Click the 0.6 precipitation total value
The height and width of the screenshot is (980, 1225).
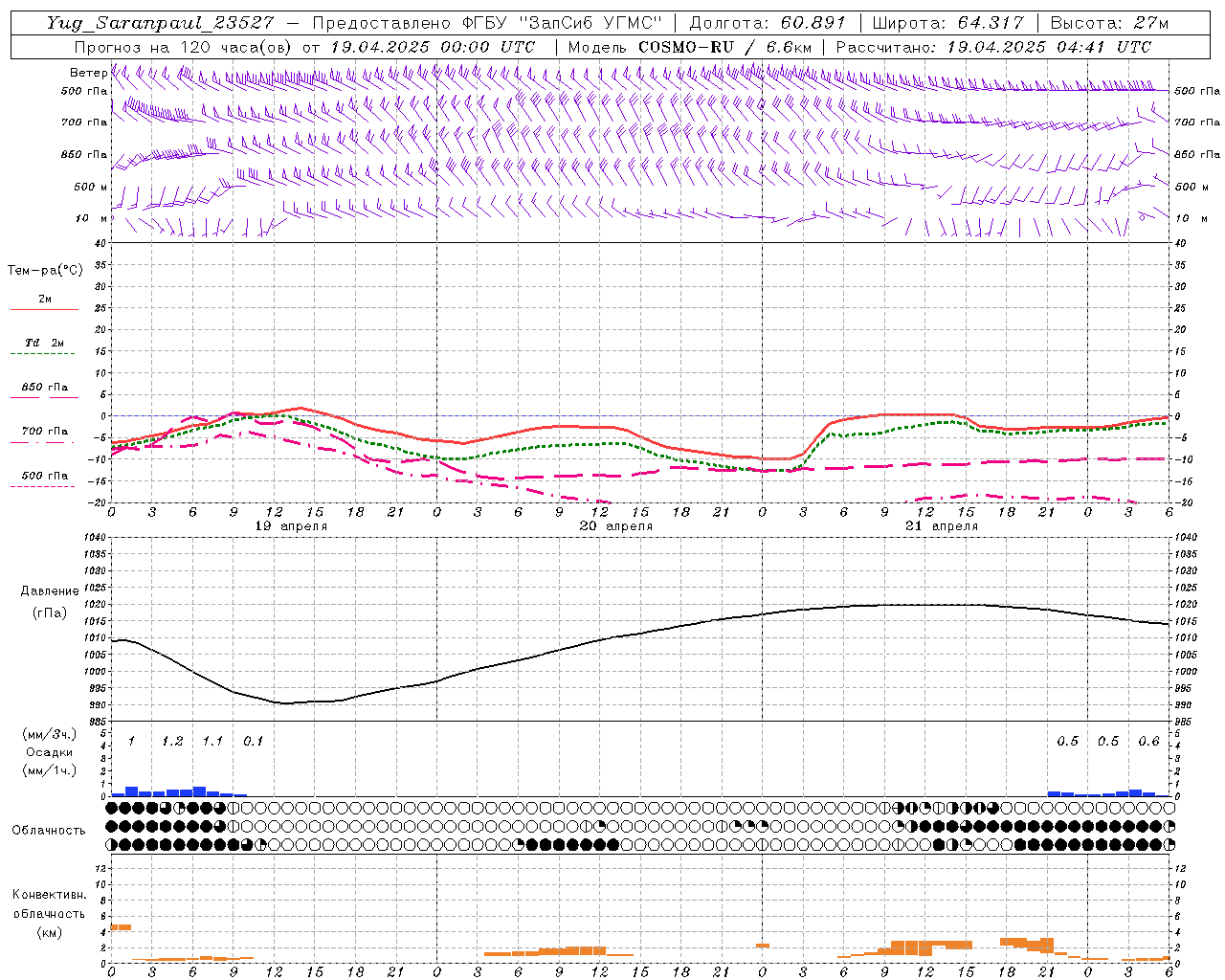pyautogui.click(x=1148, y=741)
